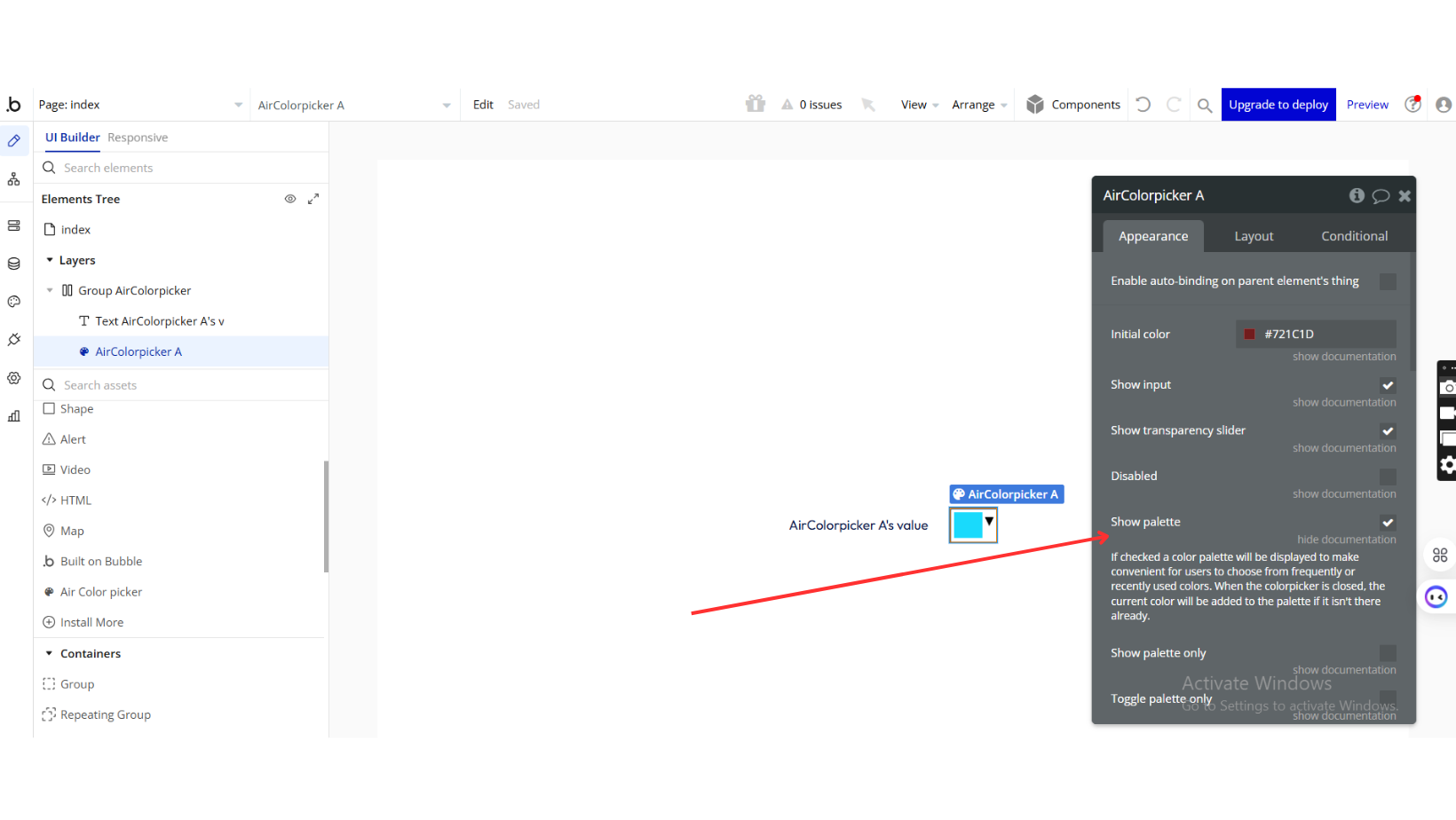1456x820 pixels.
Task: Check the Show palette only checkbox
Action: pyautogui.click(x=1388, y=653)
